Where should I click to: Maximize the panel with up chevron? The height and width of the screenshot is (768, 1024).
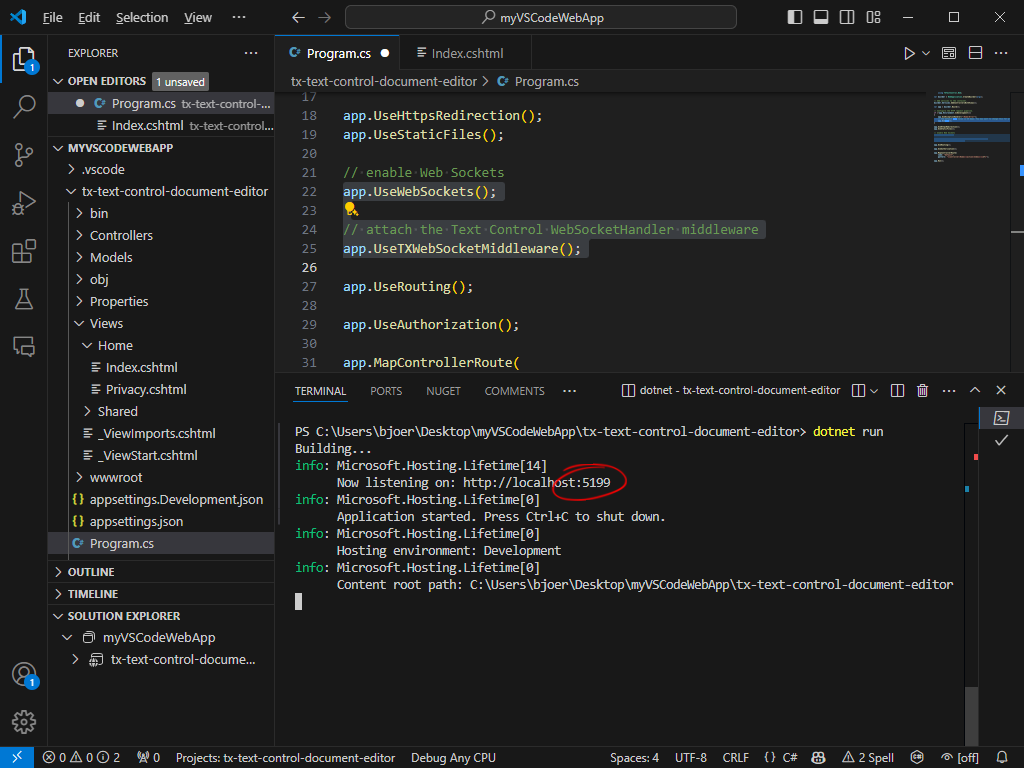click(x=975, y=391)
